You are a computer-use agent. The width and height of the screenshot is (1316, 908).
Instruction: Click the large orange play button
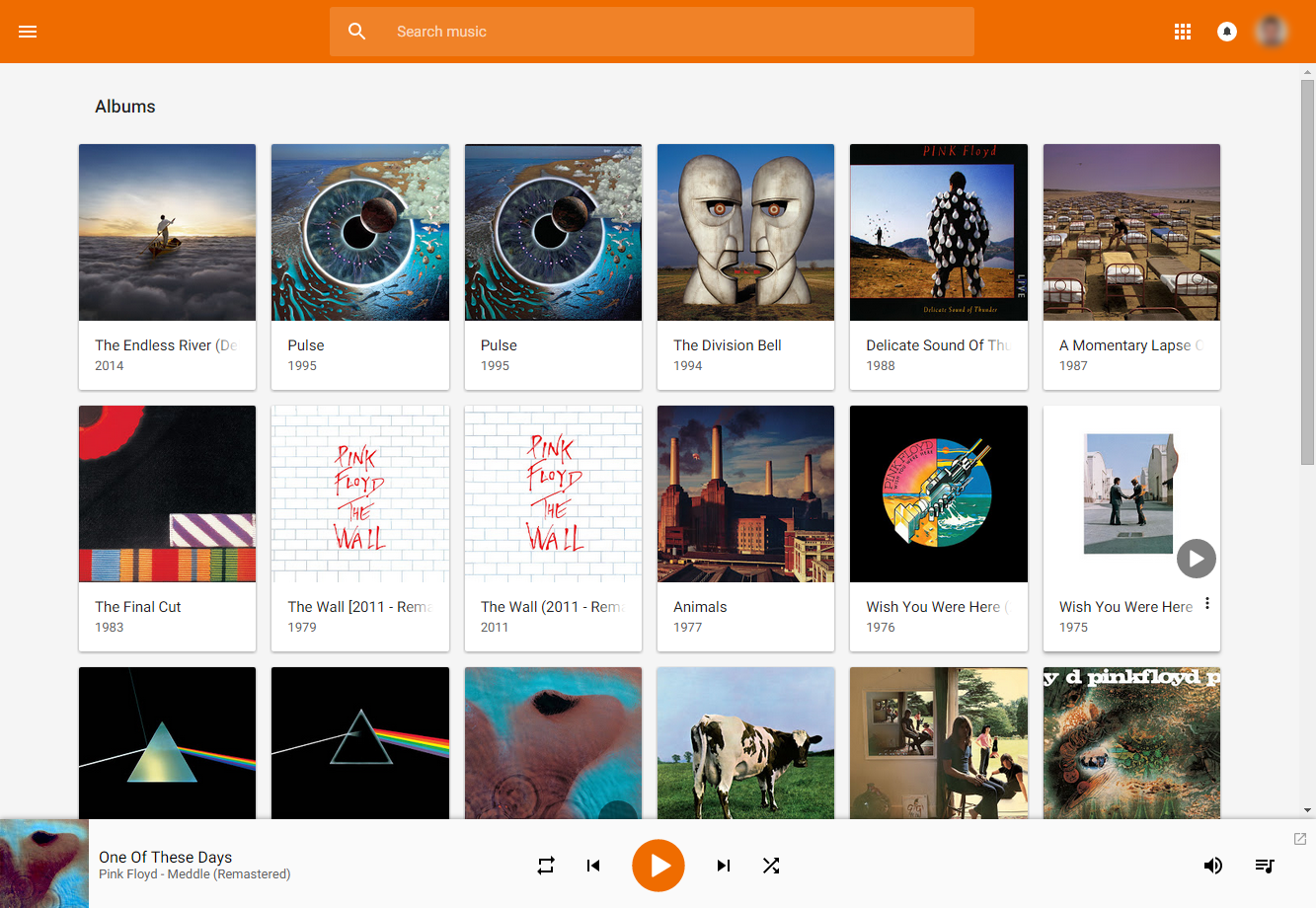click(x=658, y=866)
